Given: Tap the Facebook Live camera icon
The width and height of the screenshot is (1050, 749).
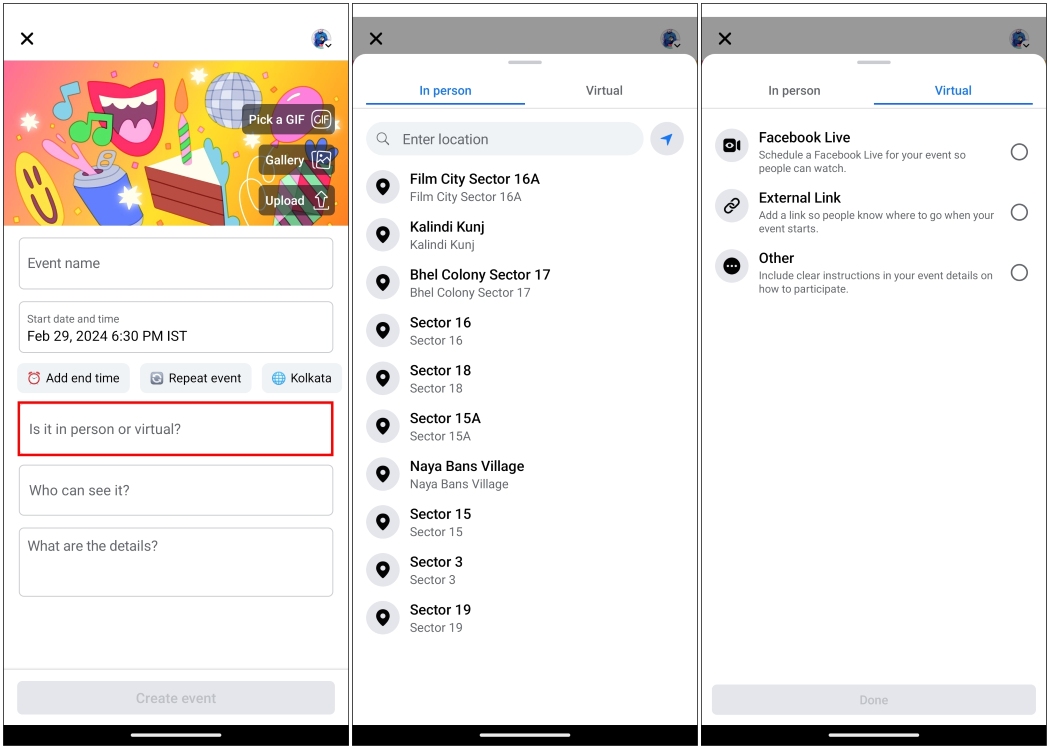Looking at the screenshot, I should [x=732, y=146].
